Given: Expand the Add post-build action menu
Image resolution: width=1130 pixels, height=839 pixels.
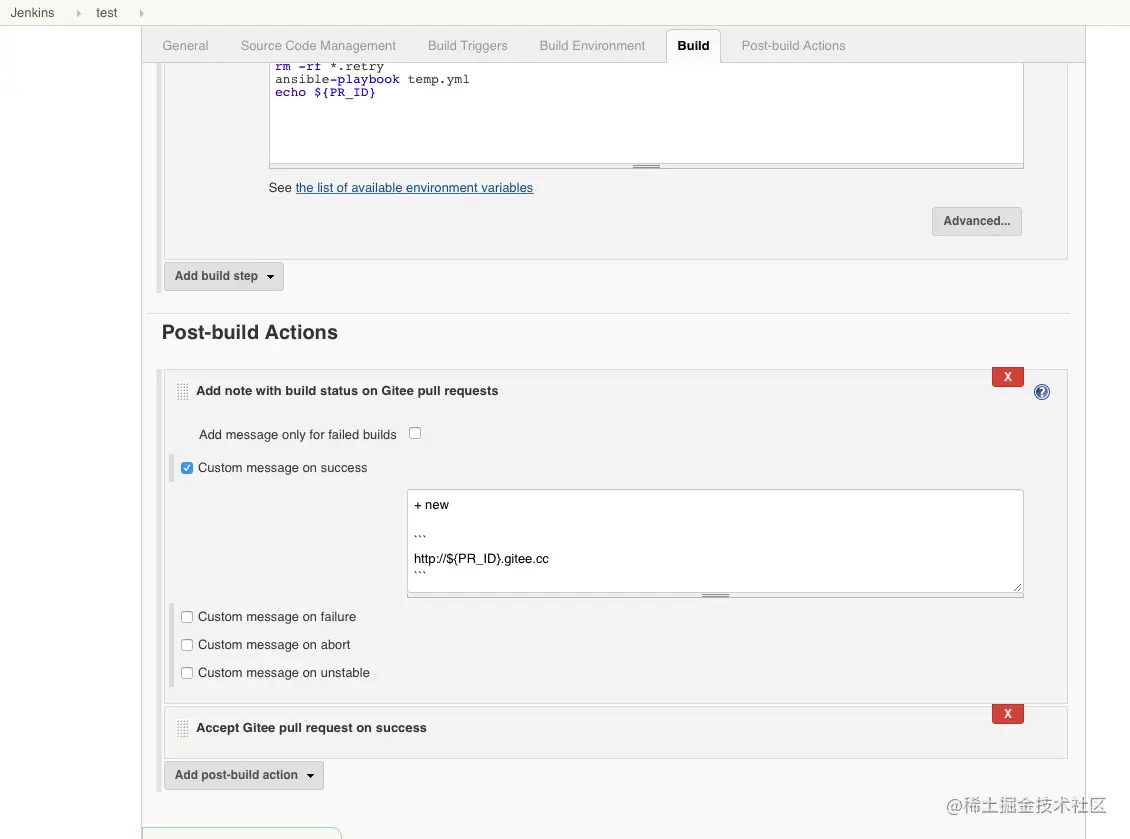Looking at the screenshot, I should click(244, 775).
